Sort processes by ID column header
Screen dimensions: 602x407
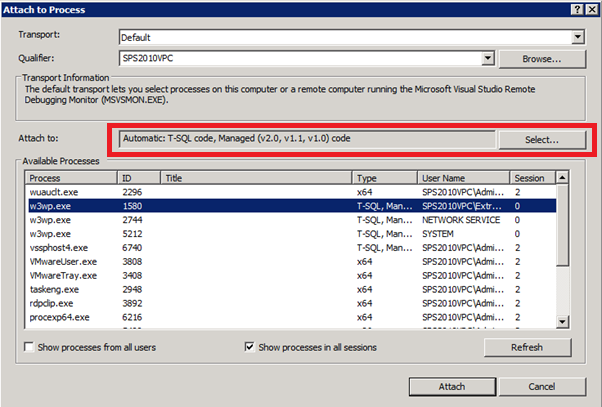pyautogui.click(x=139, y=178)
